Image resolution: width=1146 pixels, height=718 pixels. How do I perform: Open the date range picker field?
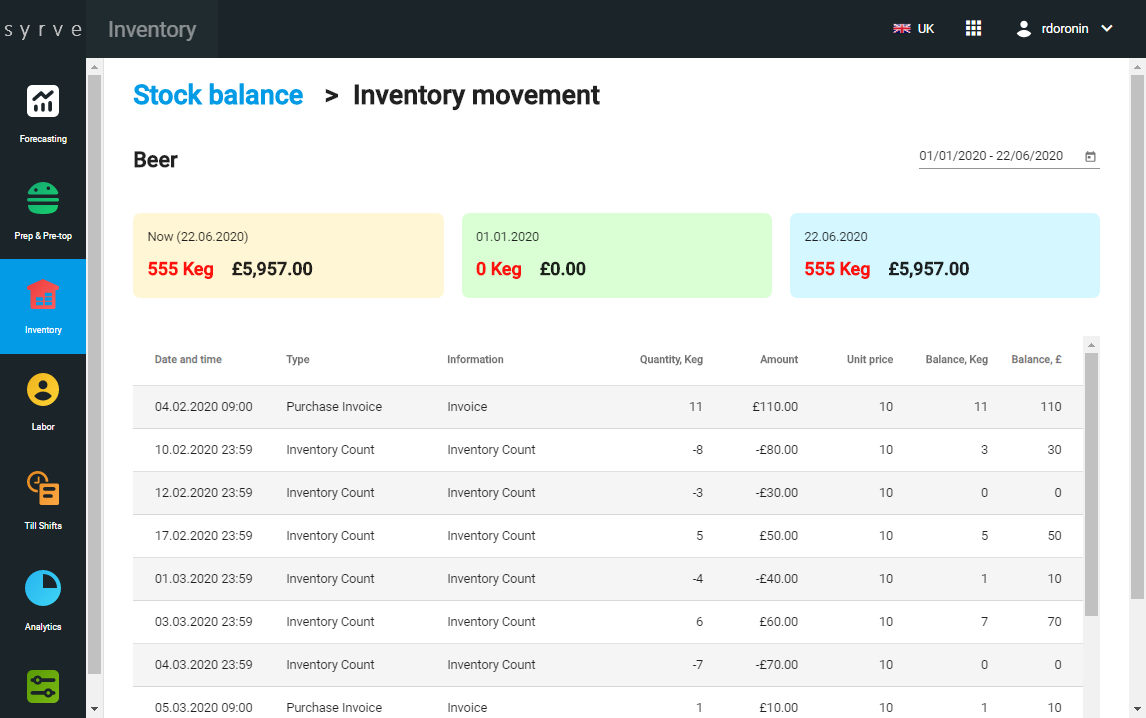[991, 157]
